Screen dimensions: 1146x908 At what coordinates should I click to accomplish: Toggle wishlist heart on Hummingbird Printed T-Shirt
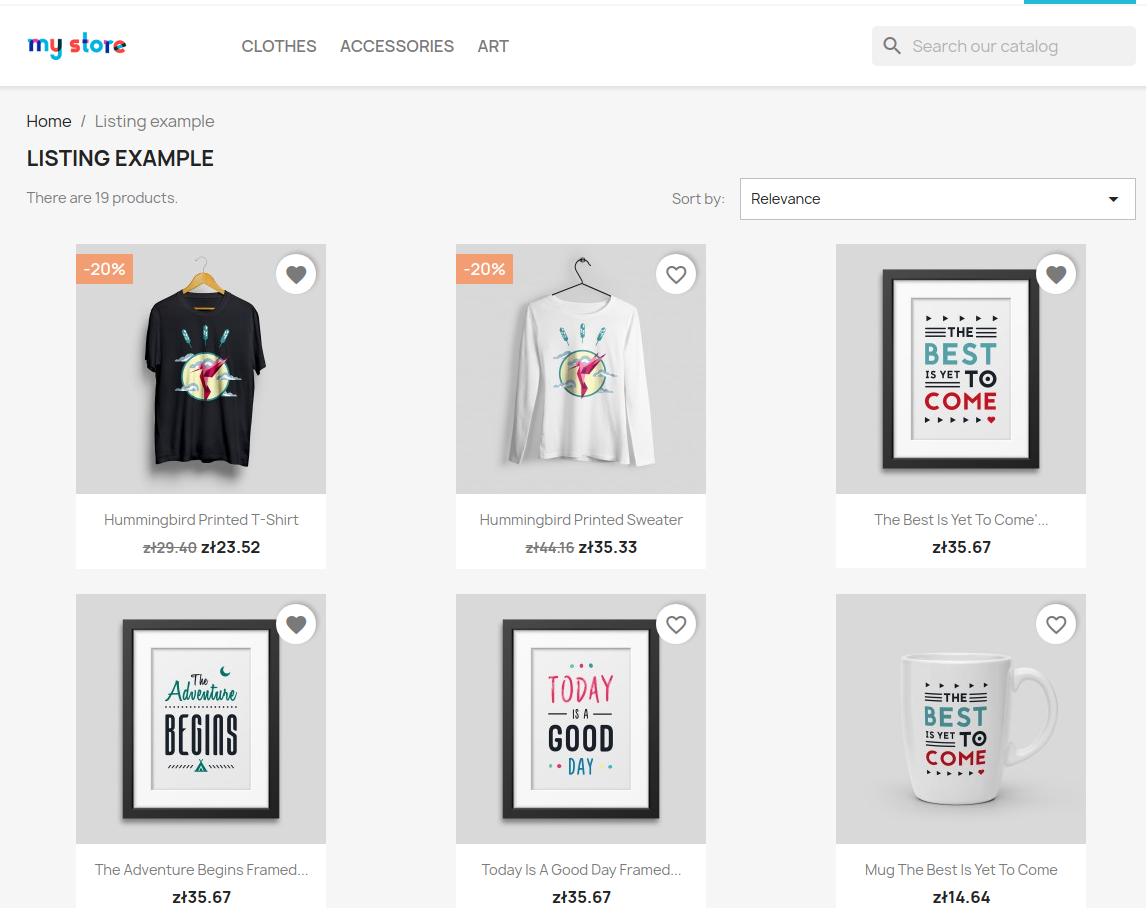coord(296,274)
